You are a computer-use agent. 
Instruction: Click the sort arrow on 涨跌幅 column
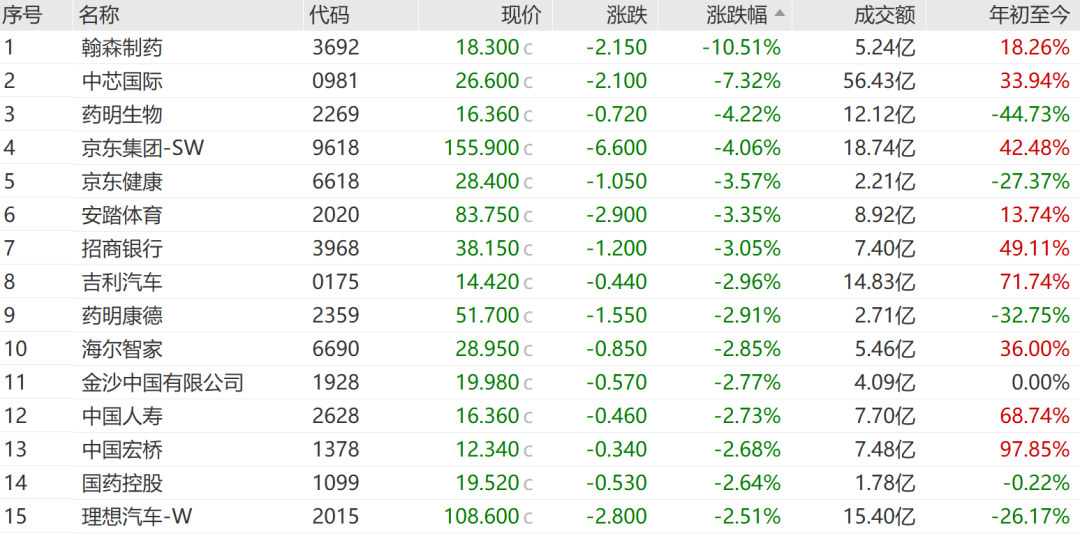[779, 14]
